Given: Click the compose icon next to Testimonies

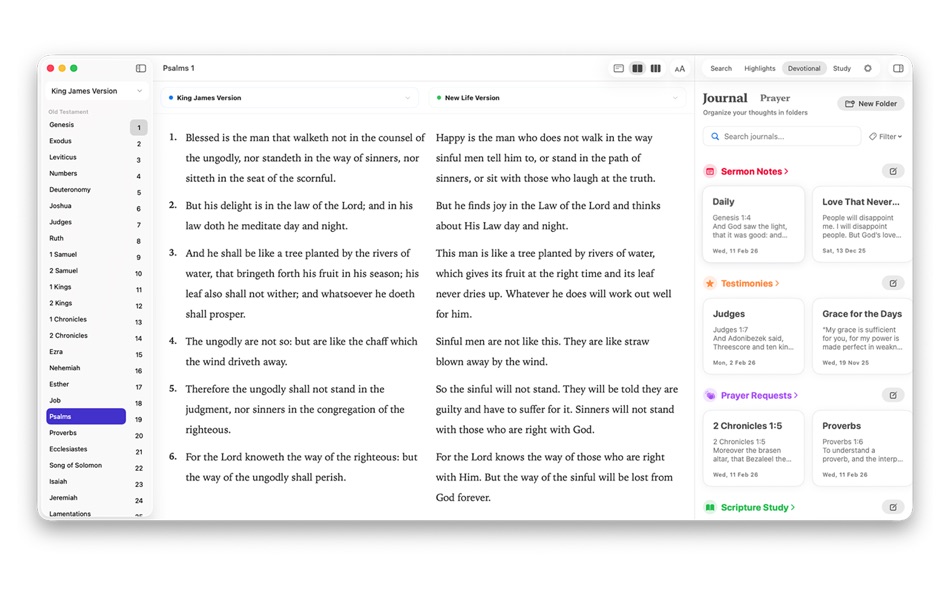Looking at the screenshot, I should 893,283.
